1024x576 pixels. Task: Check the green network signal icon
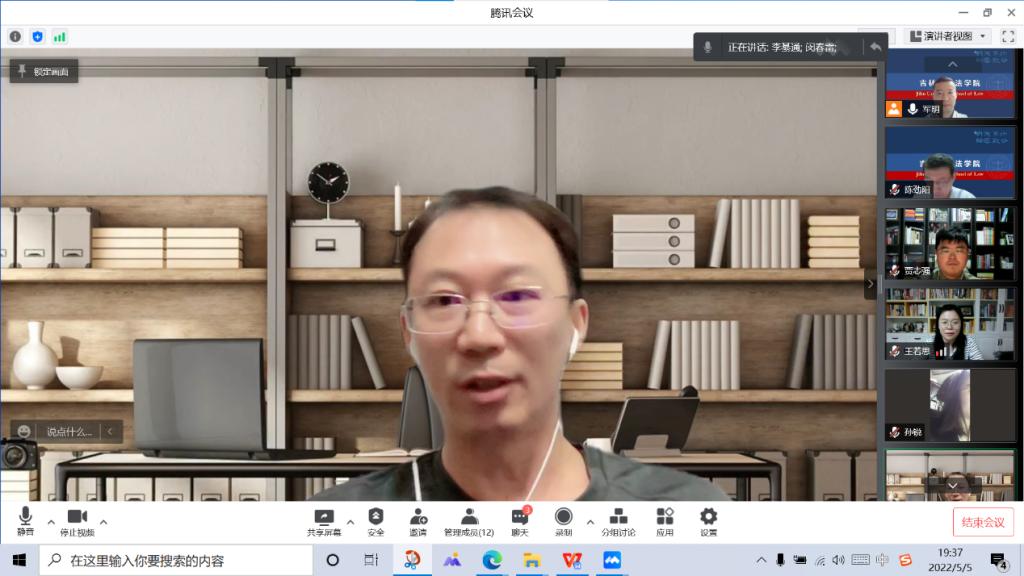pyautogui.click(x=60, y=37)
